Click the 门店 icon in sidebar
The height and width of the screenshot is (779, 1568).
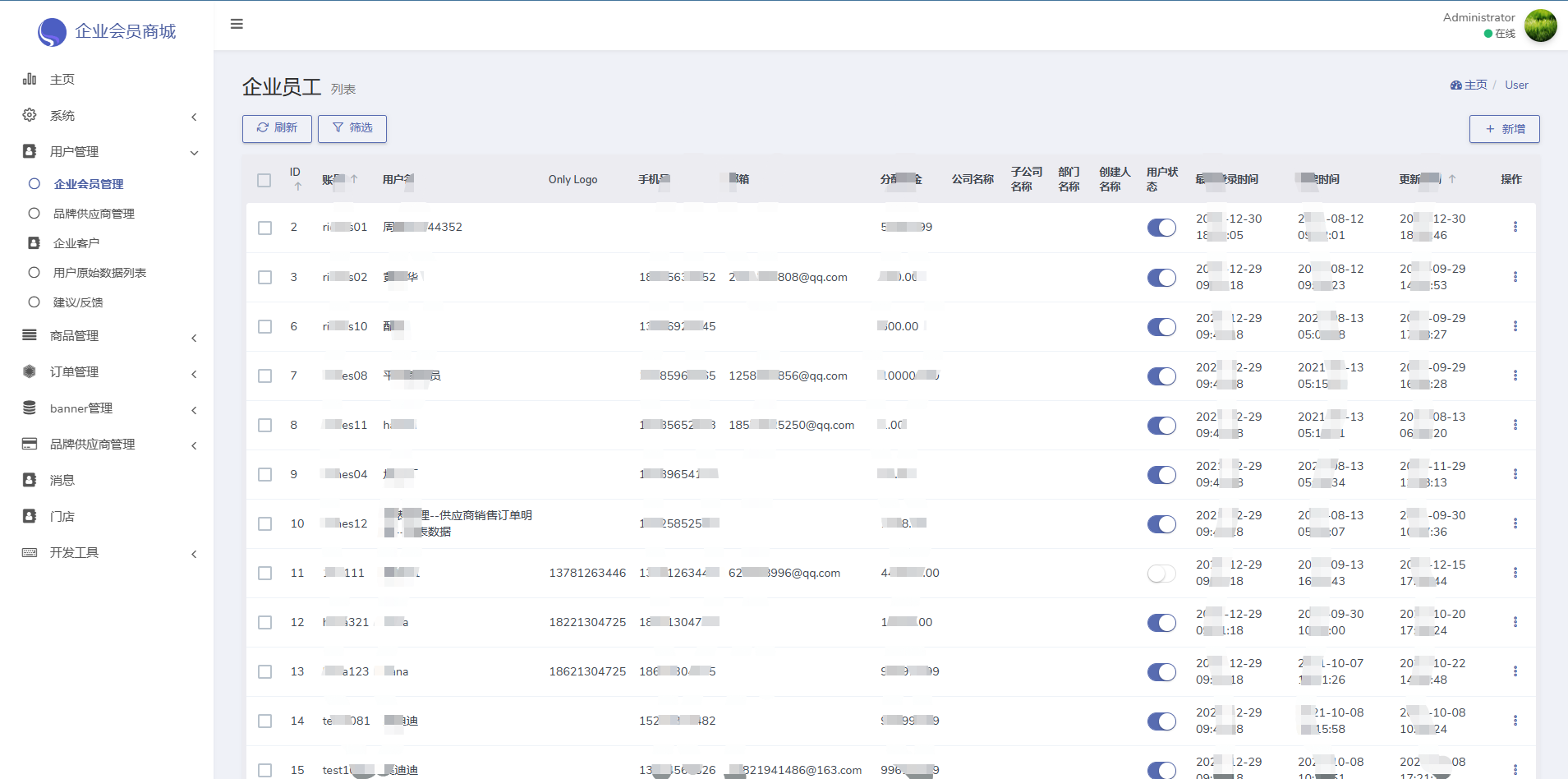[30, 516]
